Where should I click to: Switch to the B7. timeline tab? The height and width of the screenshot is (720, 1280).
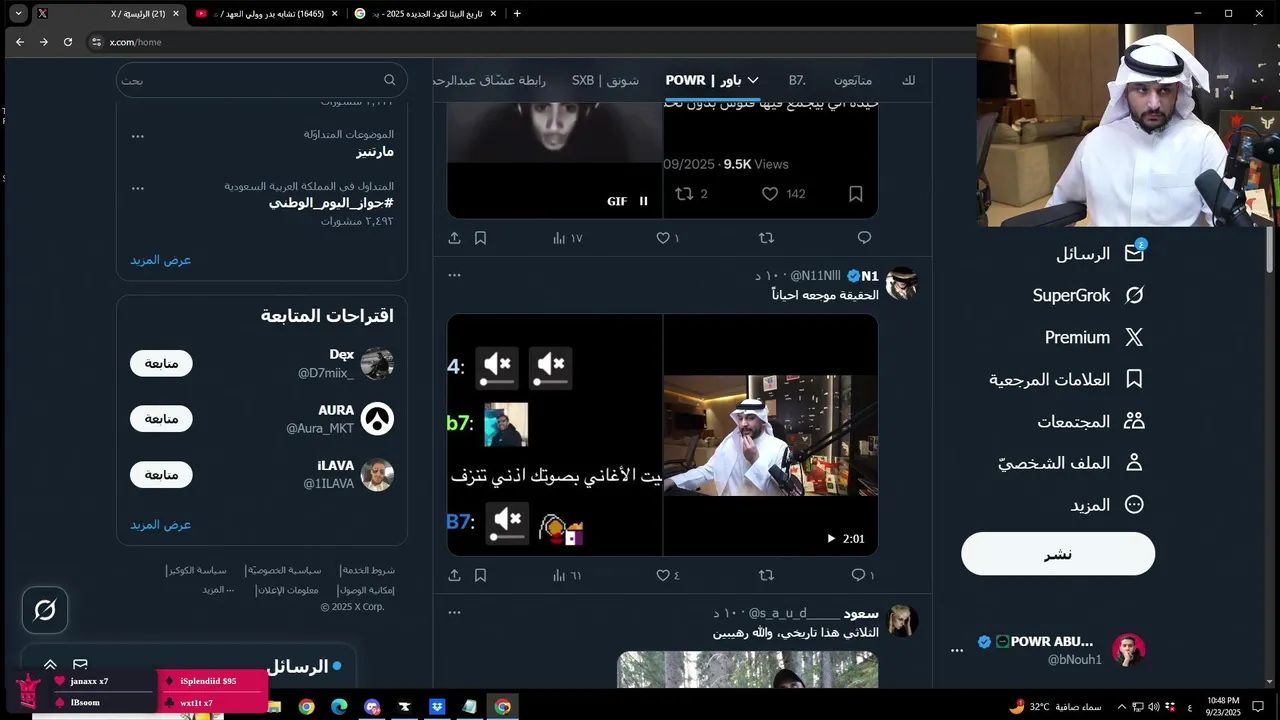click(797, 80)
